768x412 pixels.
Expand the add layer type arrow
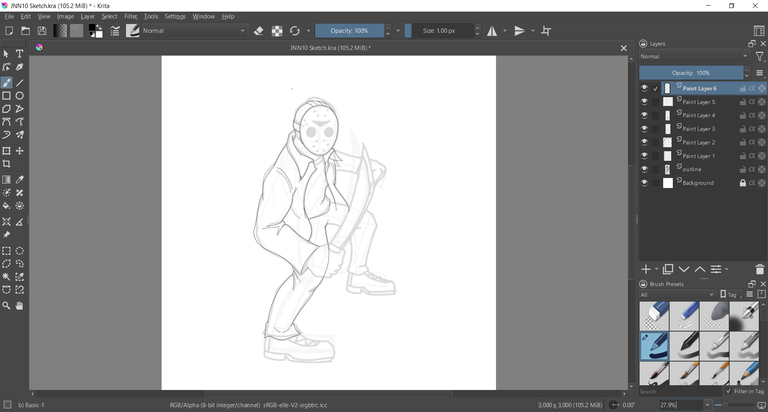coord(656,269)
